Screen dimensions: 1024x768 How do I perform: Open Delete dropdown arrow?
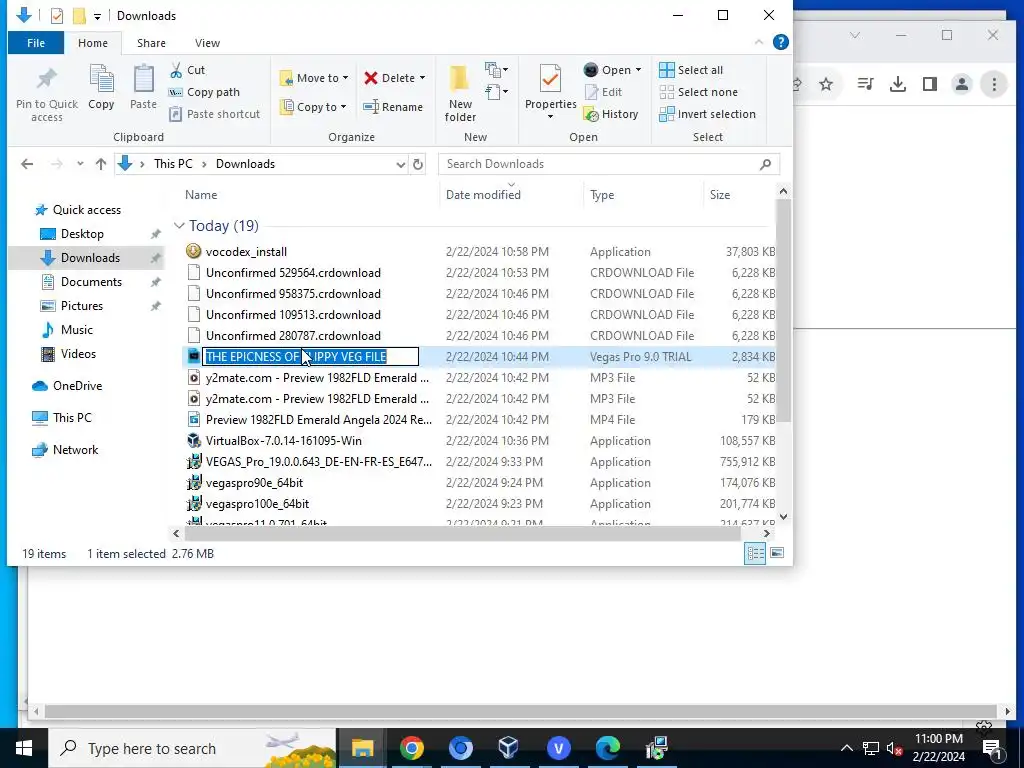[423, 78]
